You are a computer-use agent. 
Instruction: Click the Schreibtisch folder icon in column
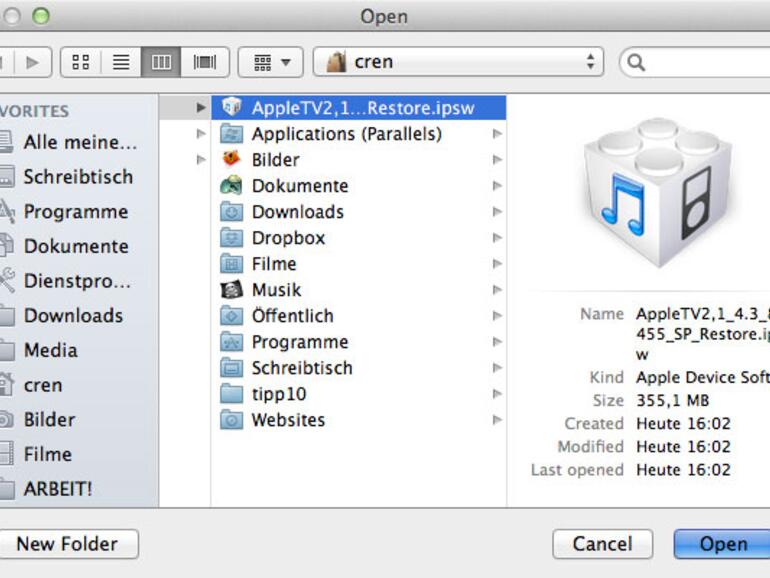(x=232, y=368)
